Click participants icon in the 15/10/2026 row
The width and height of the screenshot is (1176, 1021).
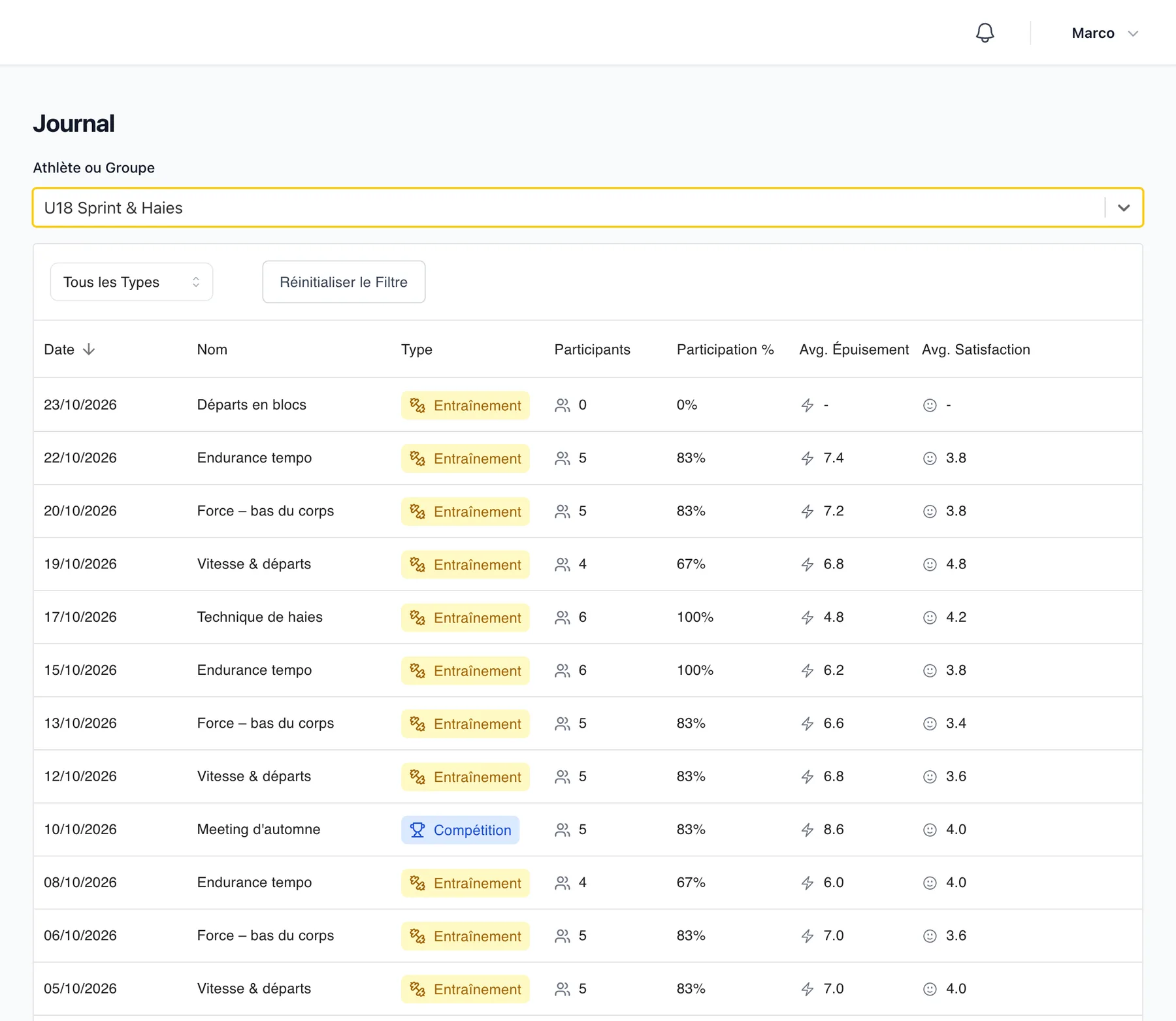(x=562, y=671)
